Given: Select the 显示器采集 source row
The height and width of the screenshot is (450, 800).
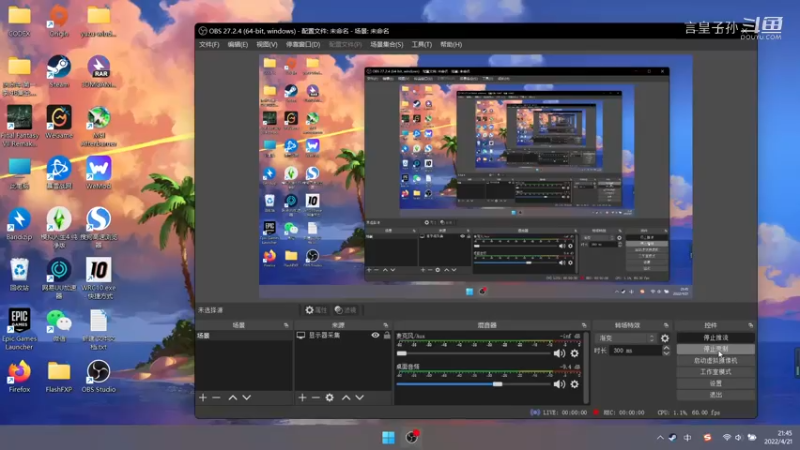Looking at the screenshot, I should [343, 335].
